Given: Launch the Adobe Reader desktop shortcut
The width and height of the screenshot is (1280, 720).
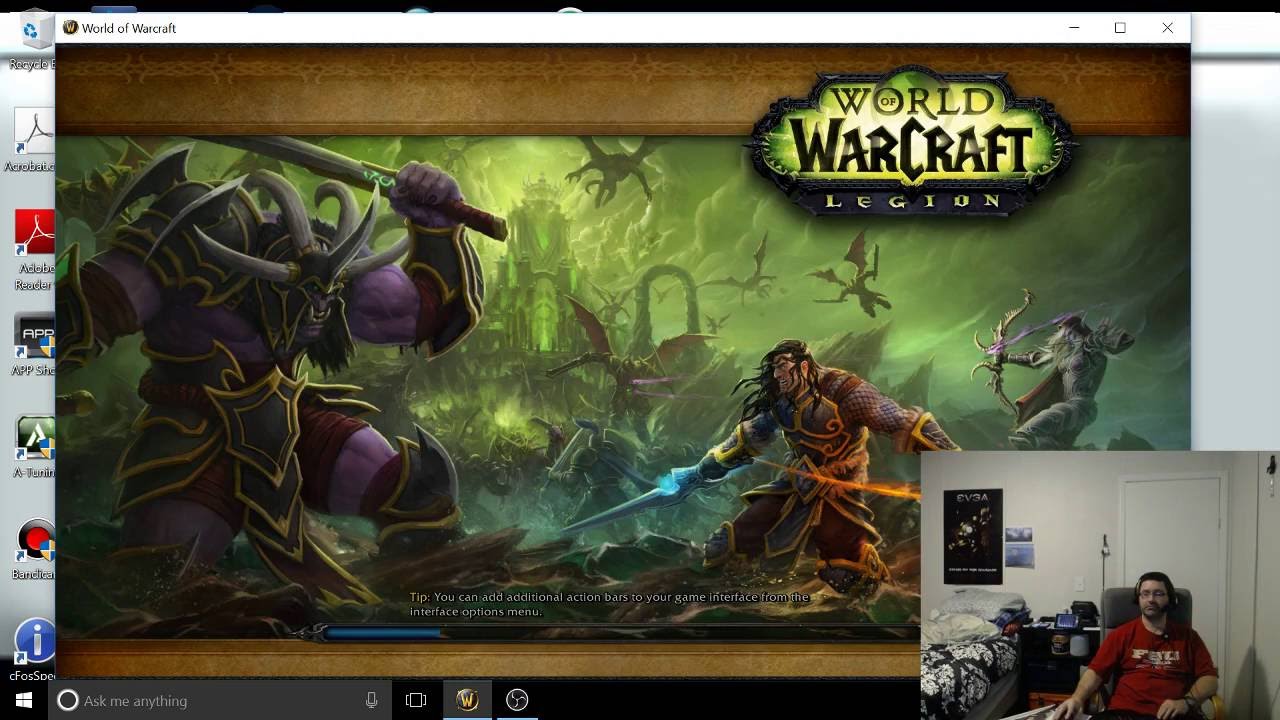Looking at the screenshot, I should point(34,250).
